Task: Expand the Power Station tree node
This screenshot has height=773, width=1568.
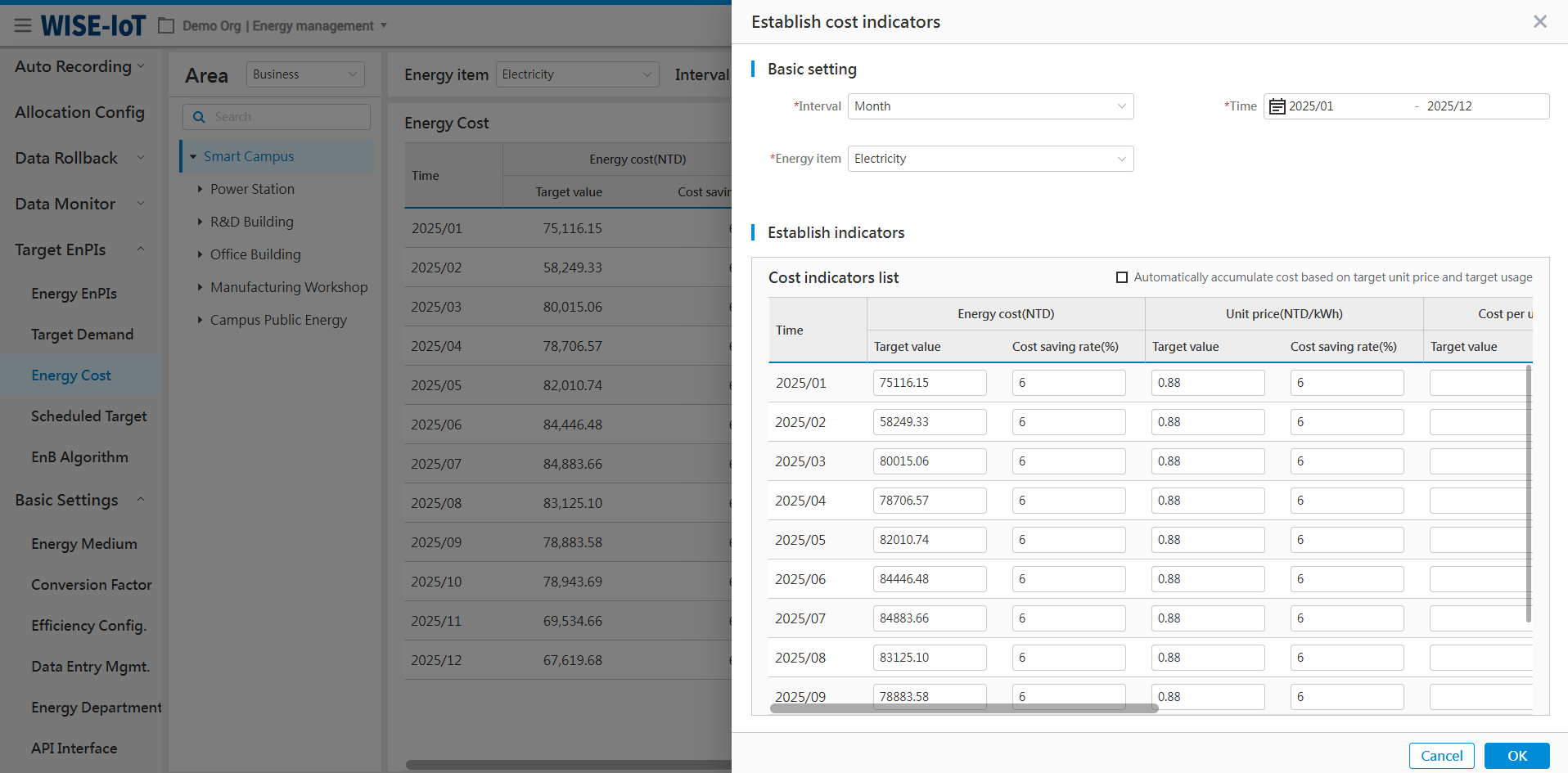Action: pos(200,189)
